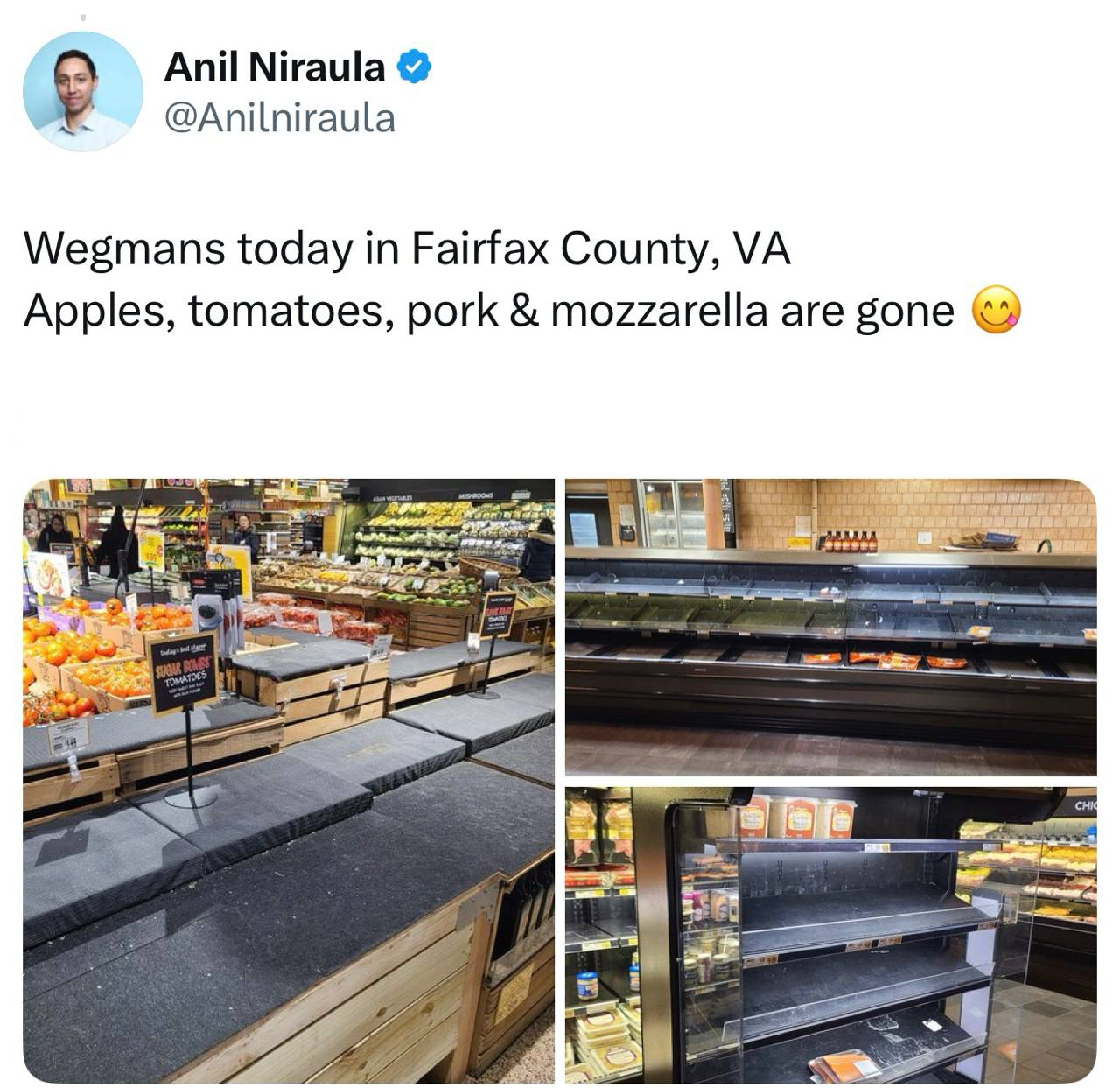Visit the @Anilniraula handle link
Viewport: 1120px width, 1088px height.
click(x=279, y=117)
